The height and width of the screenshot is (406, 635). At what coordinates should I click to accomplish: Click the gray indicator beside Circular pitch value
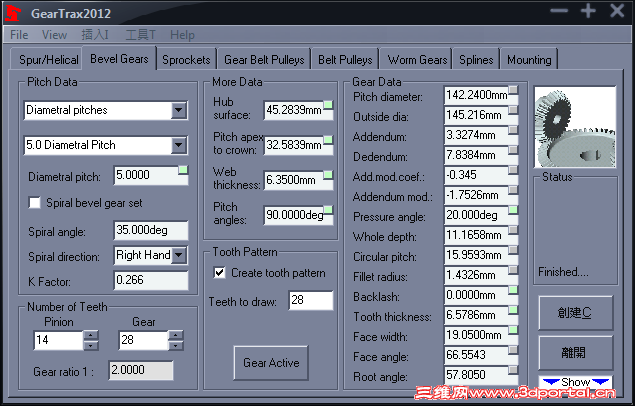[x=513, y=250]
